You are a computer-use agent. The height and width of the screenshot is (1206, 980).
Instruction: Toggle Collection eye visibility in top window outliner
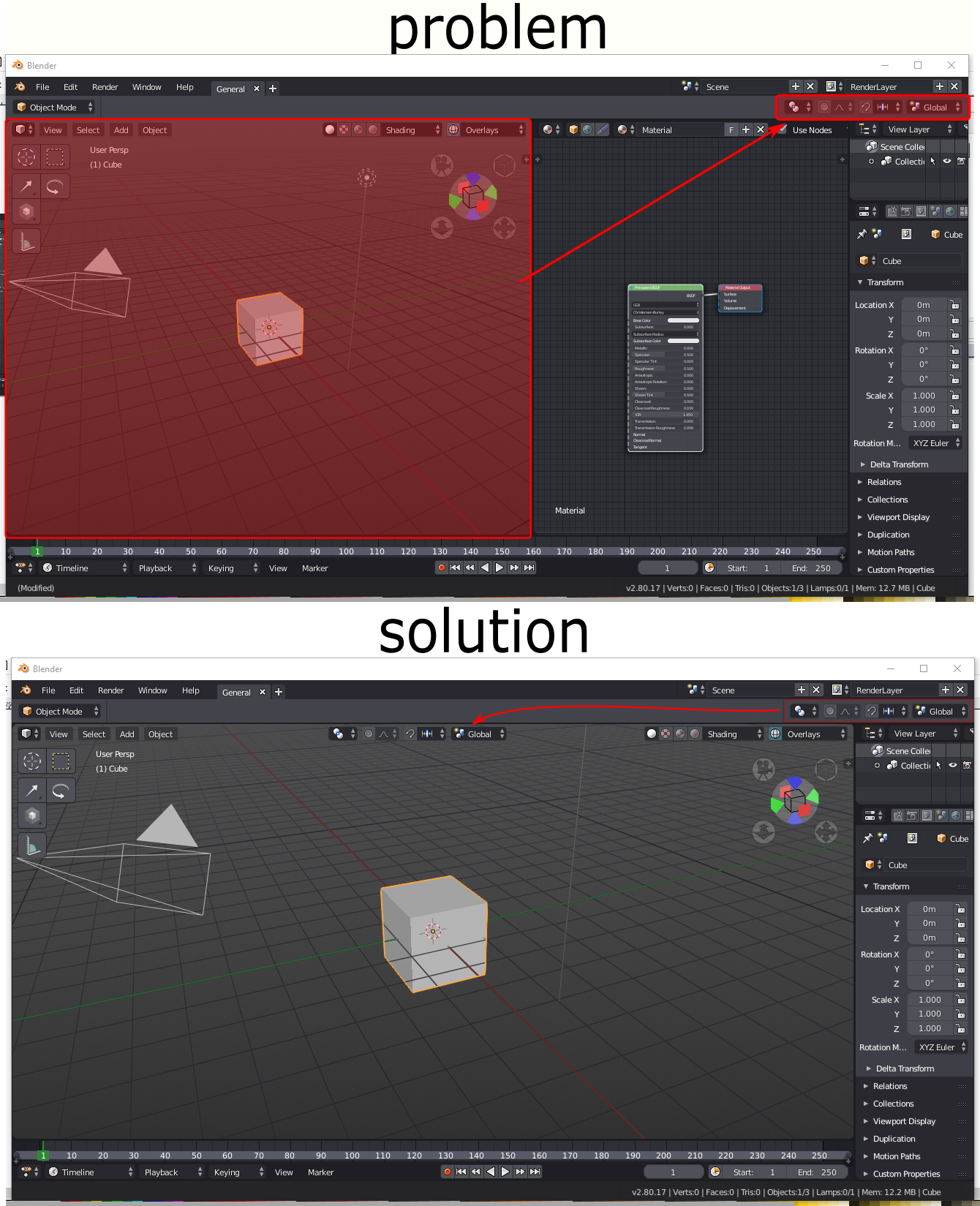[947, 161]
